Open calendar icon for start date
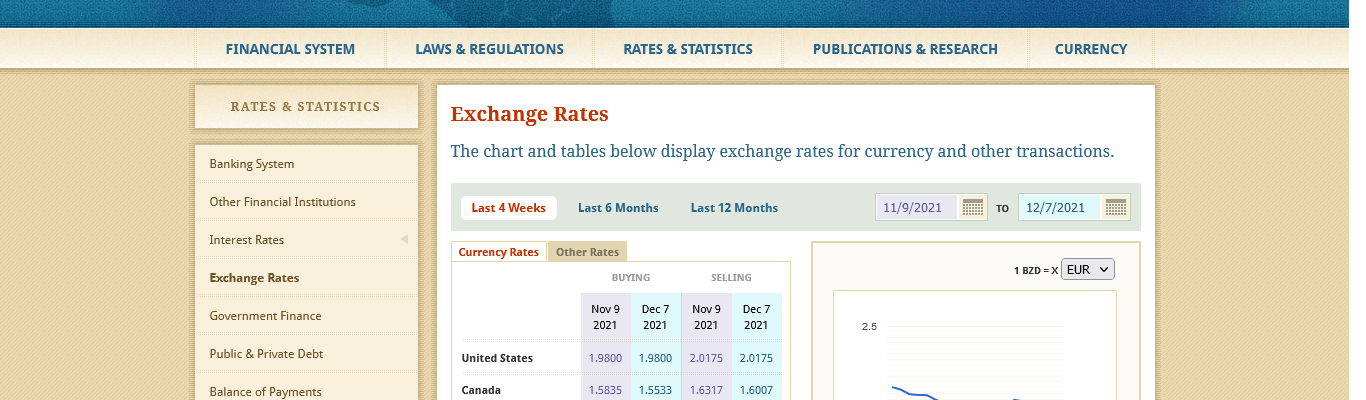This screenshot has width=1366, height=400. [972, 208]
